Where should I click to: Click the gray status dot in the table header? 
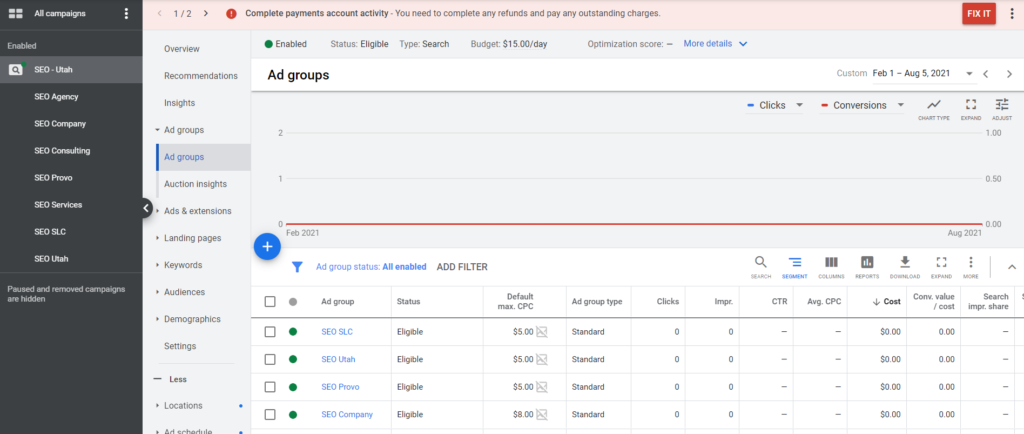point(293,302)
